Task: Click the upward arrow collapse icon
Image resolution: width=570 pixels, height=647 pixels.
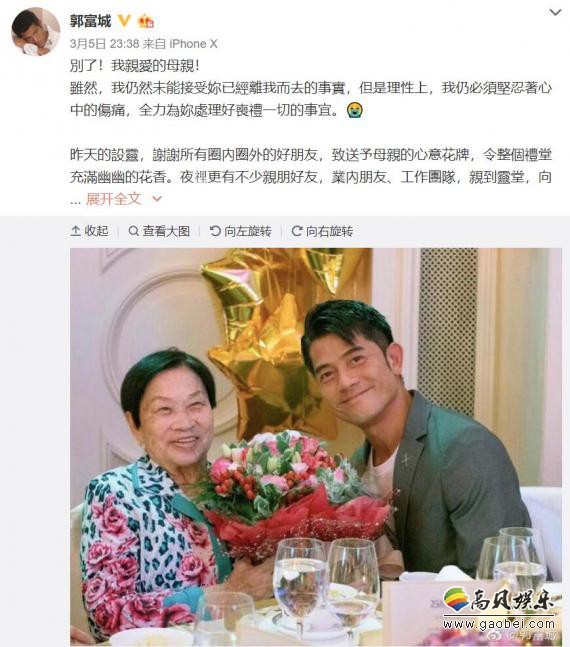Action: pos(76,231)
